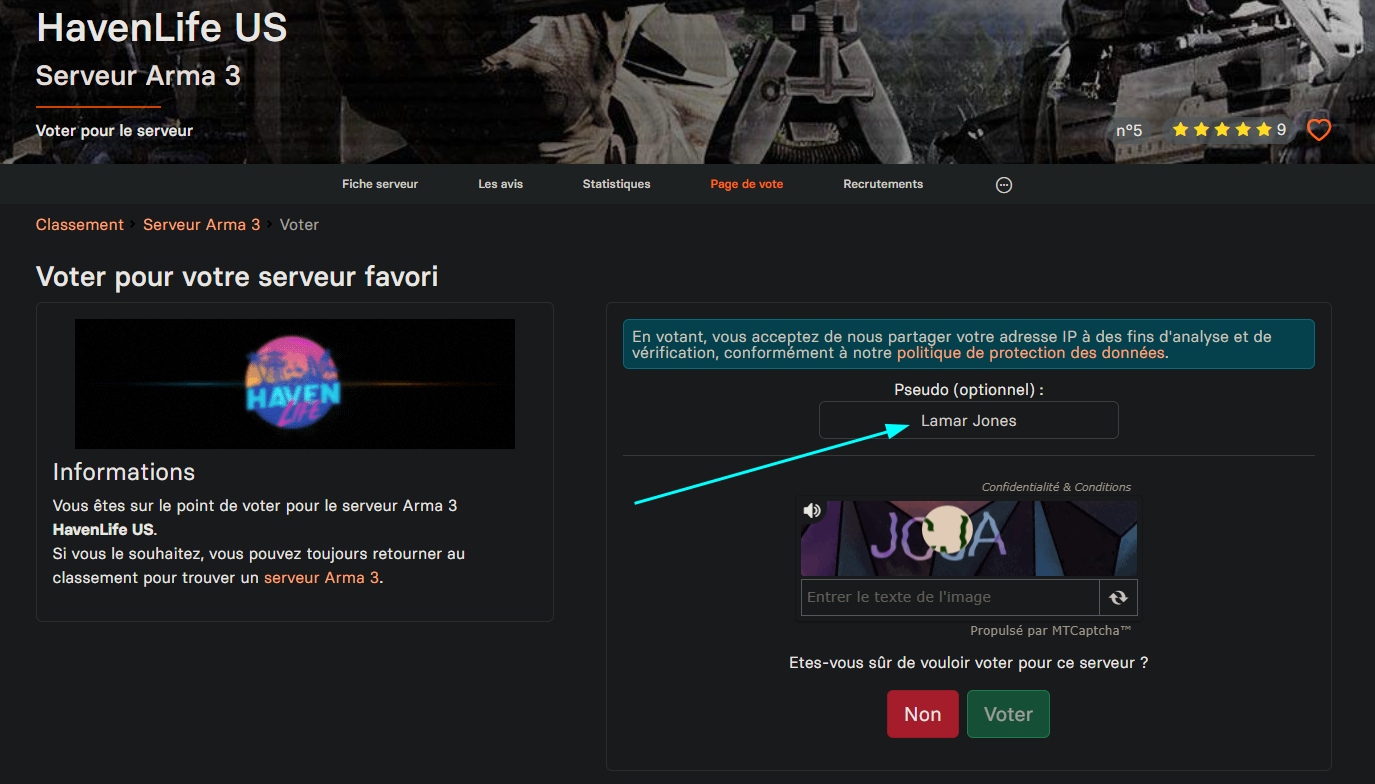Click the HavenLife US page title
The width and height of the screenshot is (1375, 784).
pyautogui.click(x=162, y=27)
